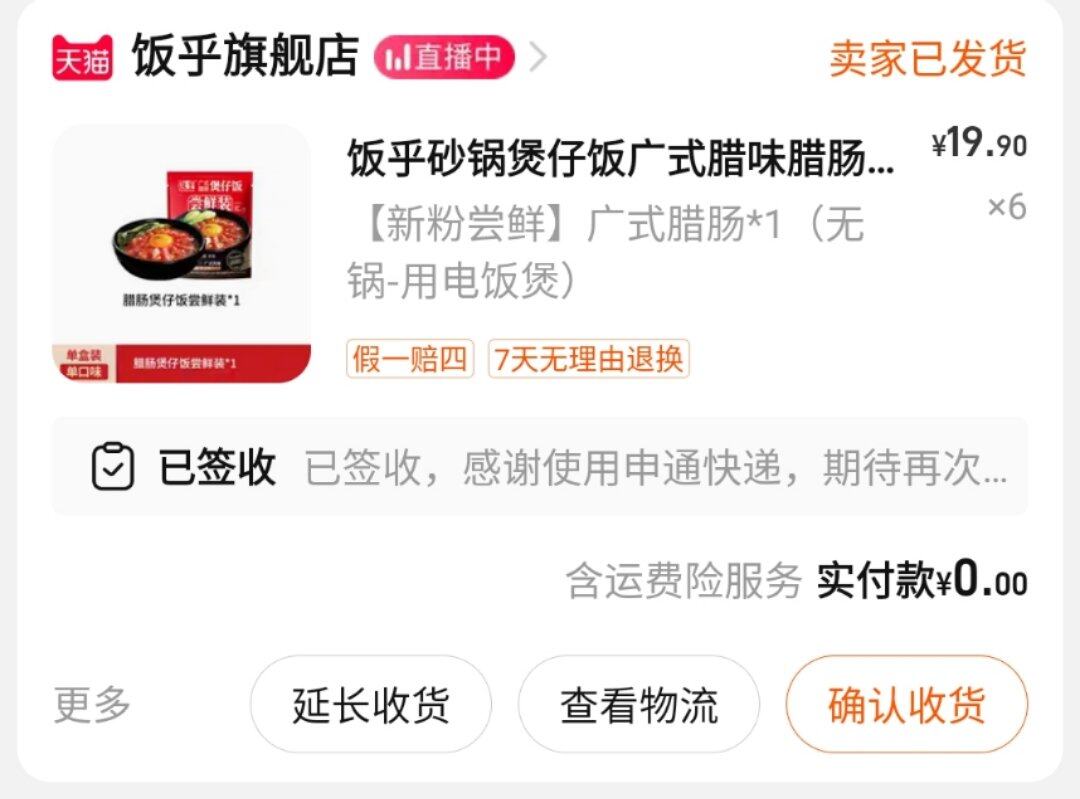Expand truncated 申通快递 logistics message
The image size is (1080, 799).
click(x=656, y=468)
